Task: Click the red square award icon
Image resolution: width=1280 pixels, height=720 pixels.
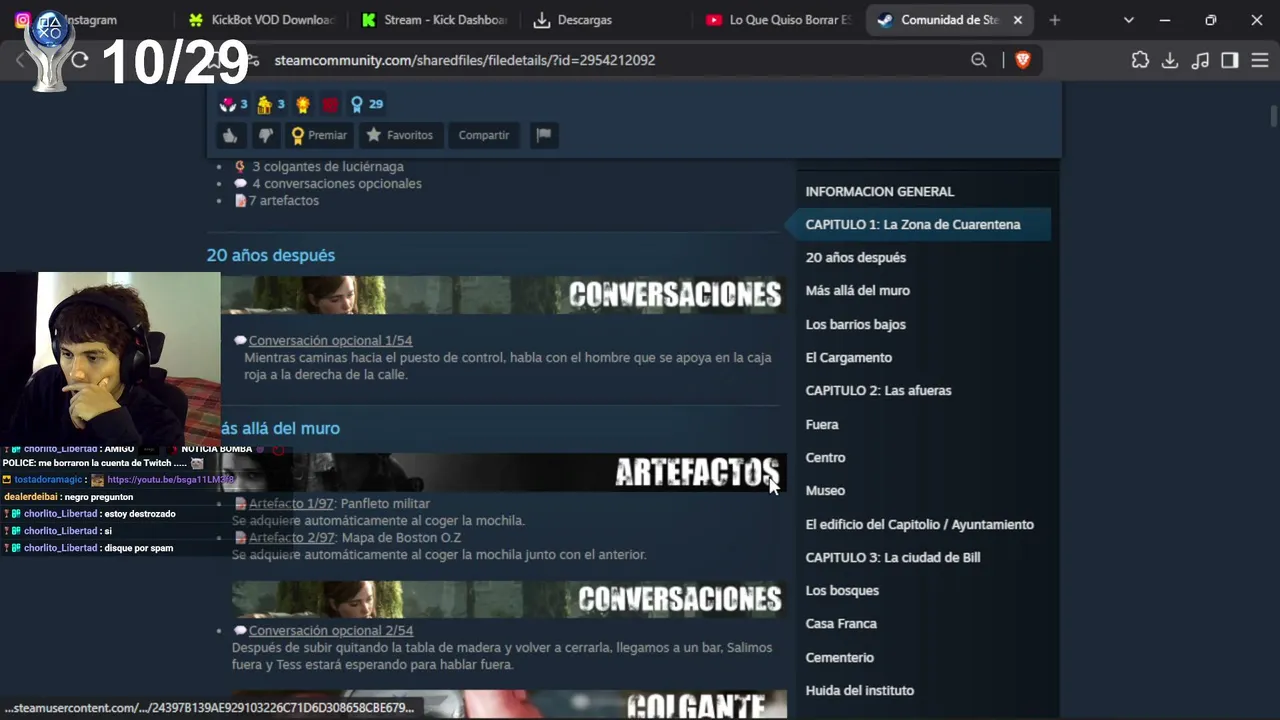Action: click(330, 104)
